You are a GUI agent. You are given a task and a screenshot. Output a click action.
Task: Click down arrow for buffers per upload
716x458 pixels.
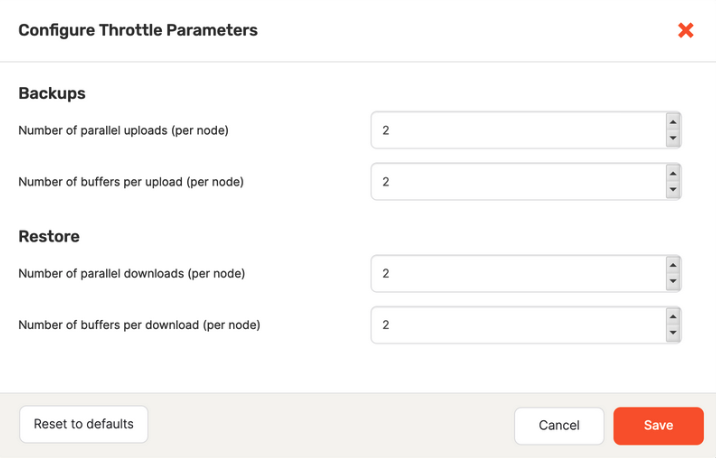673,190
